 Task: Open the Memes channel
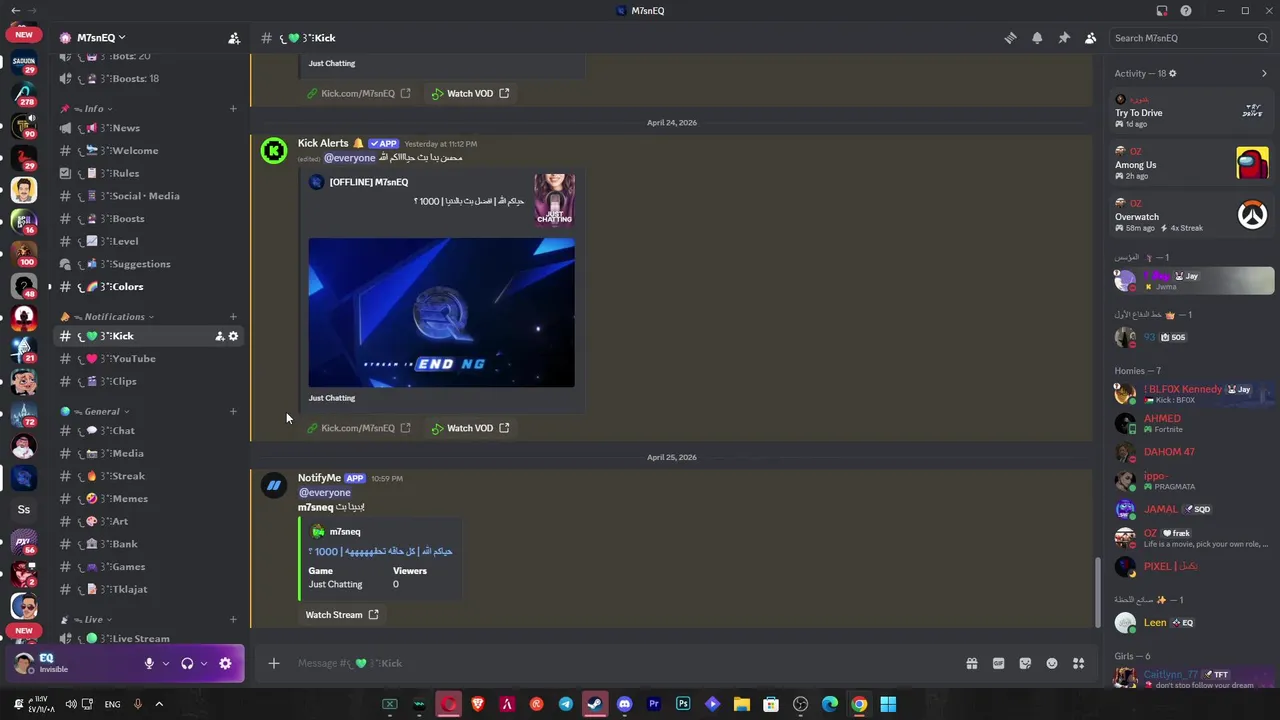click(x=150, y=499)
